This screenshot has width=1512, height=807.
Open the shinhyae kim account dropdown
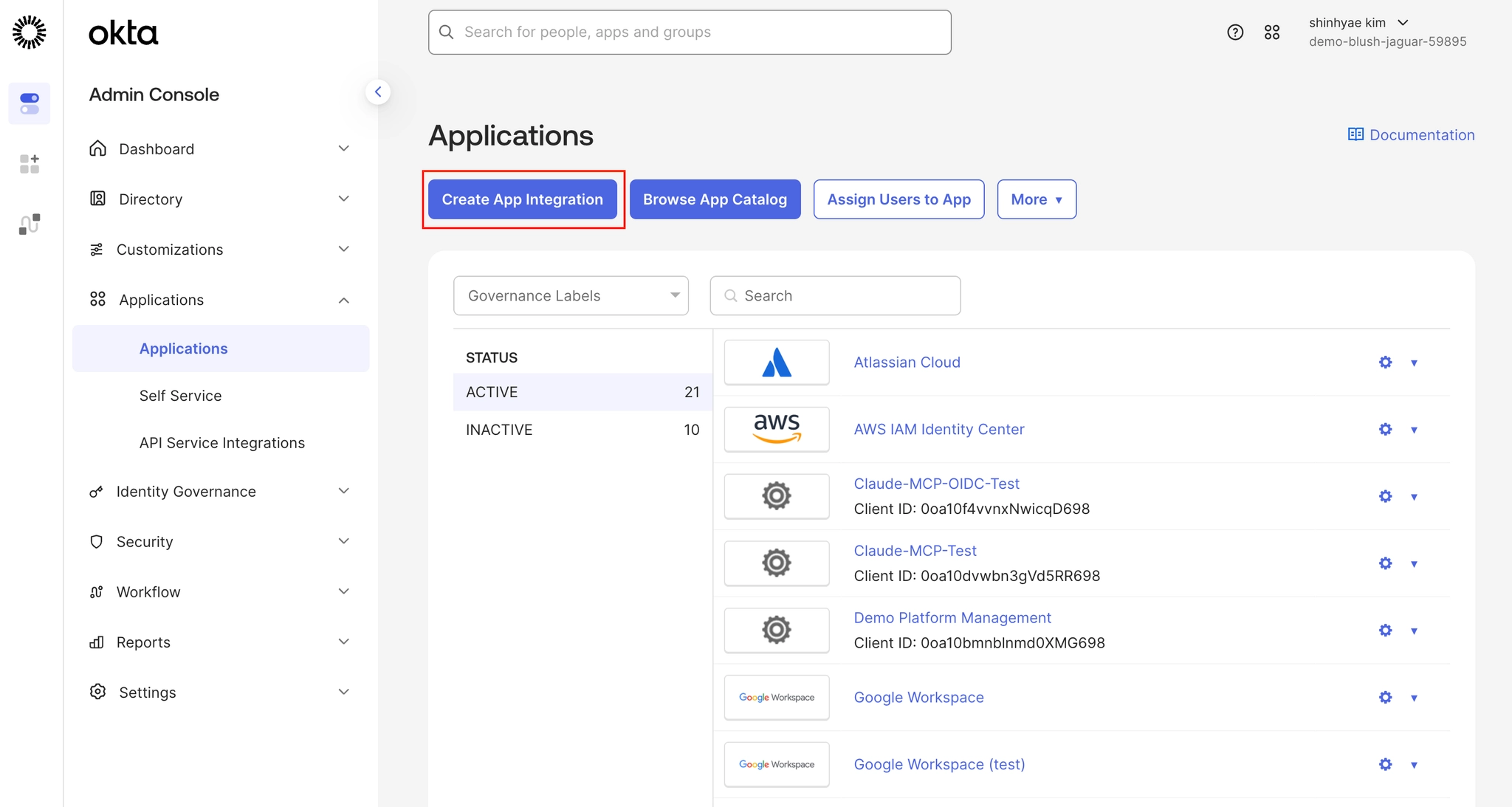(x=1358, y=23)
